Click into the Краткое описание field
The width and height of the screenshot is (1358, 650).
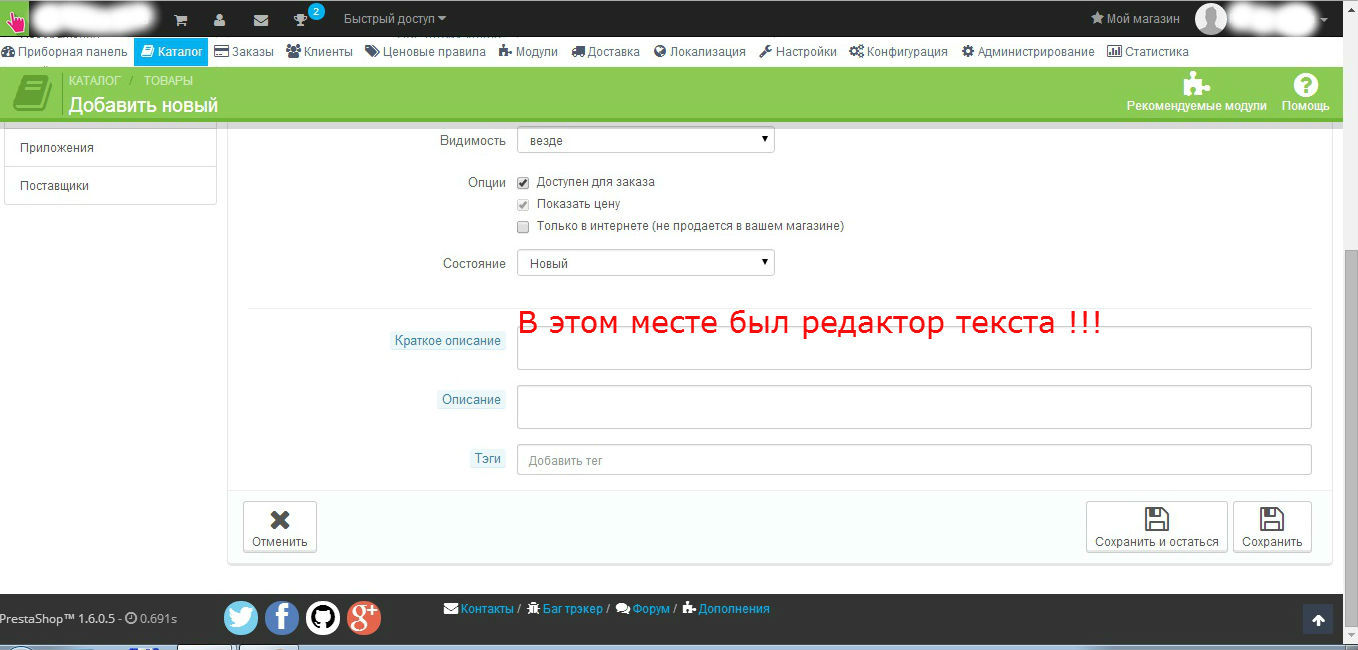coord(914,348)
